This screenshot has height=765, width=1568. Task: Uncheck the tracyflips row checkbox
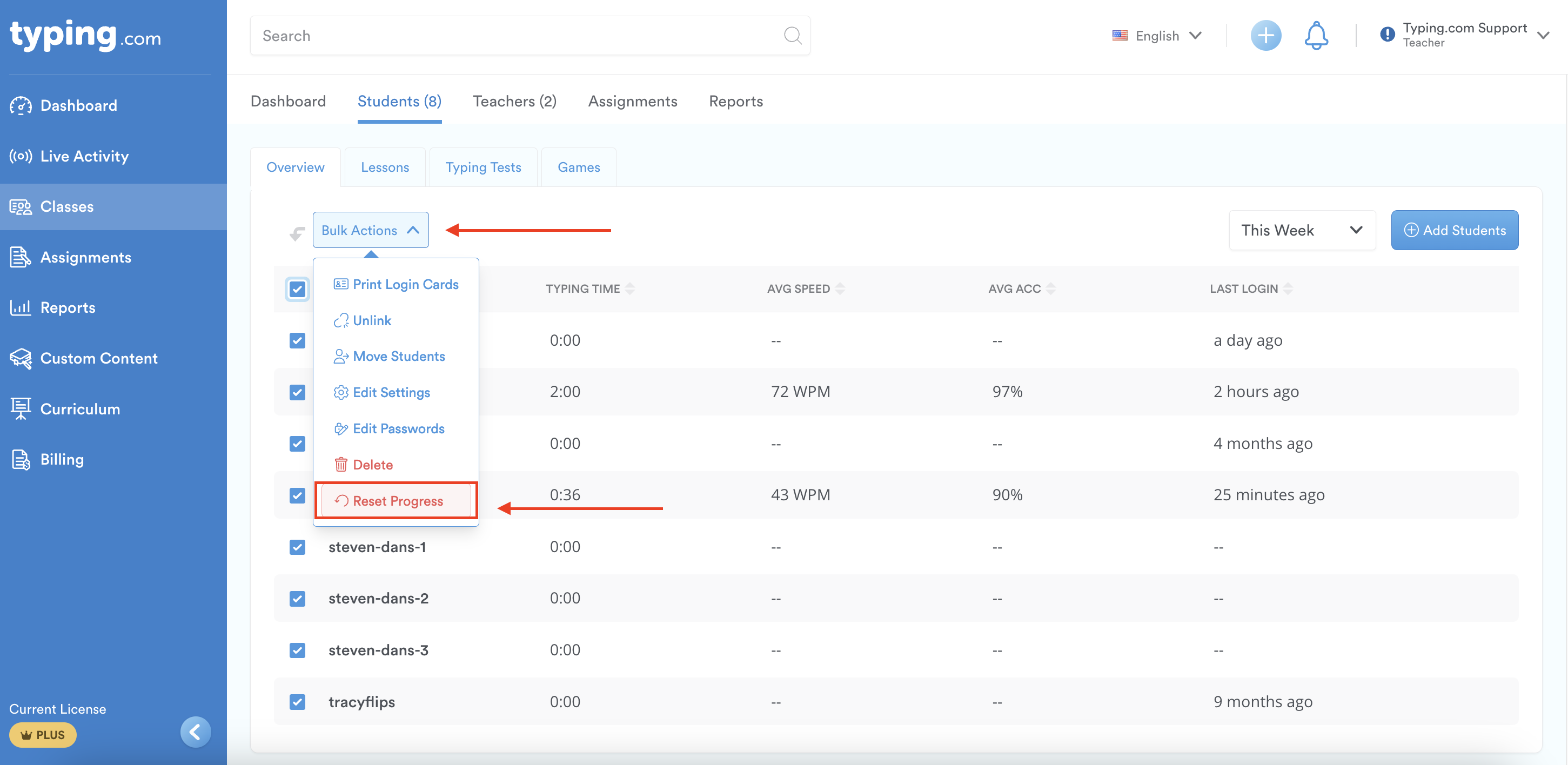pos(297,702)
